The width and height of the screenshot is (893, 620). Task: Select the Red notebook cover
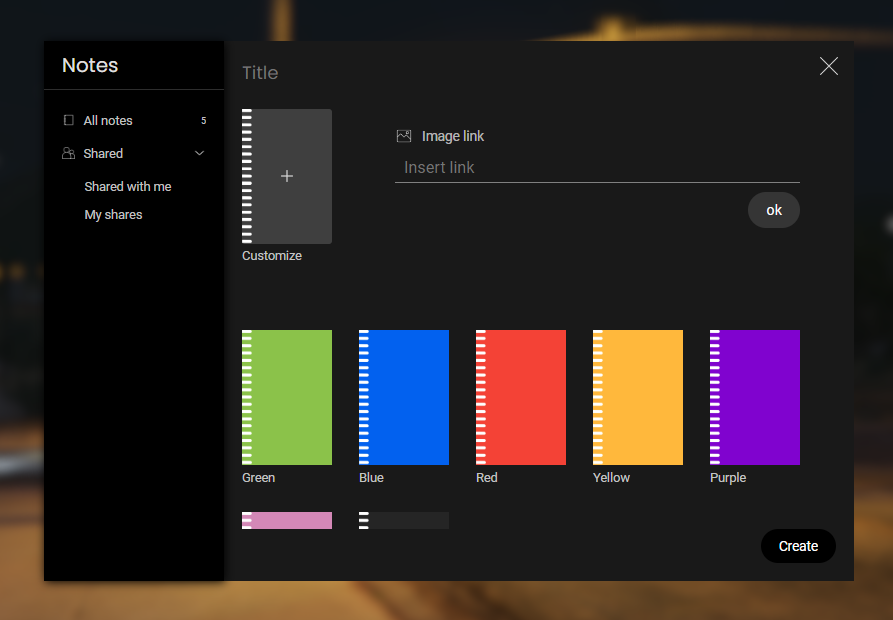[521, 397]
